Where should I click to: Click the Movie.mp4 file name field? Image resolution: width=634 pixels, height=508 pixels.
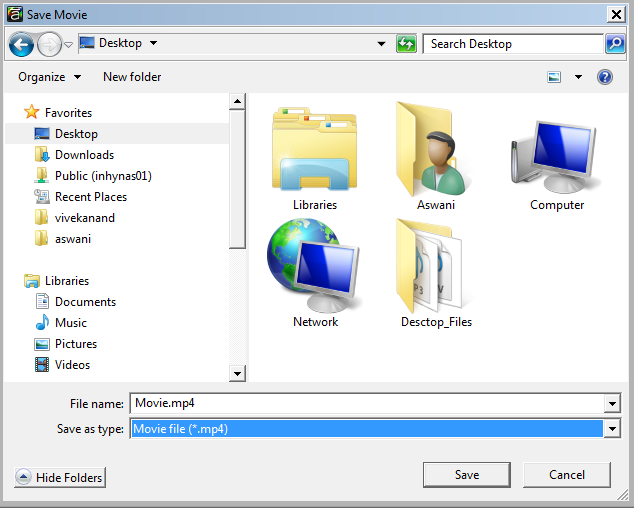pos(368,404)
